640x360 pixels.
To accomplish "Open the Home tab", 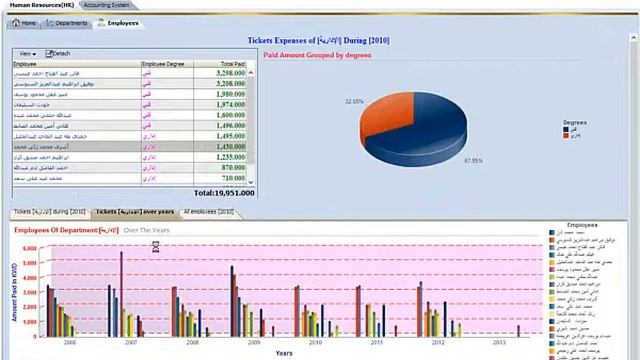I will point(24,23).
